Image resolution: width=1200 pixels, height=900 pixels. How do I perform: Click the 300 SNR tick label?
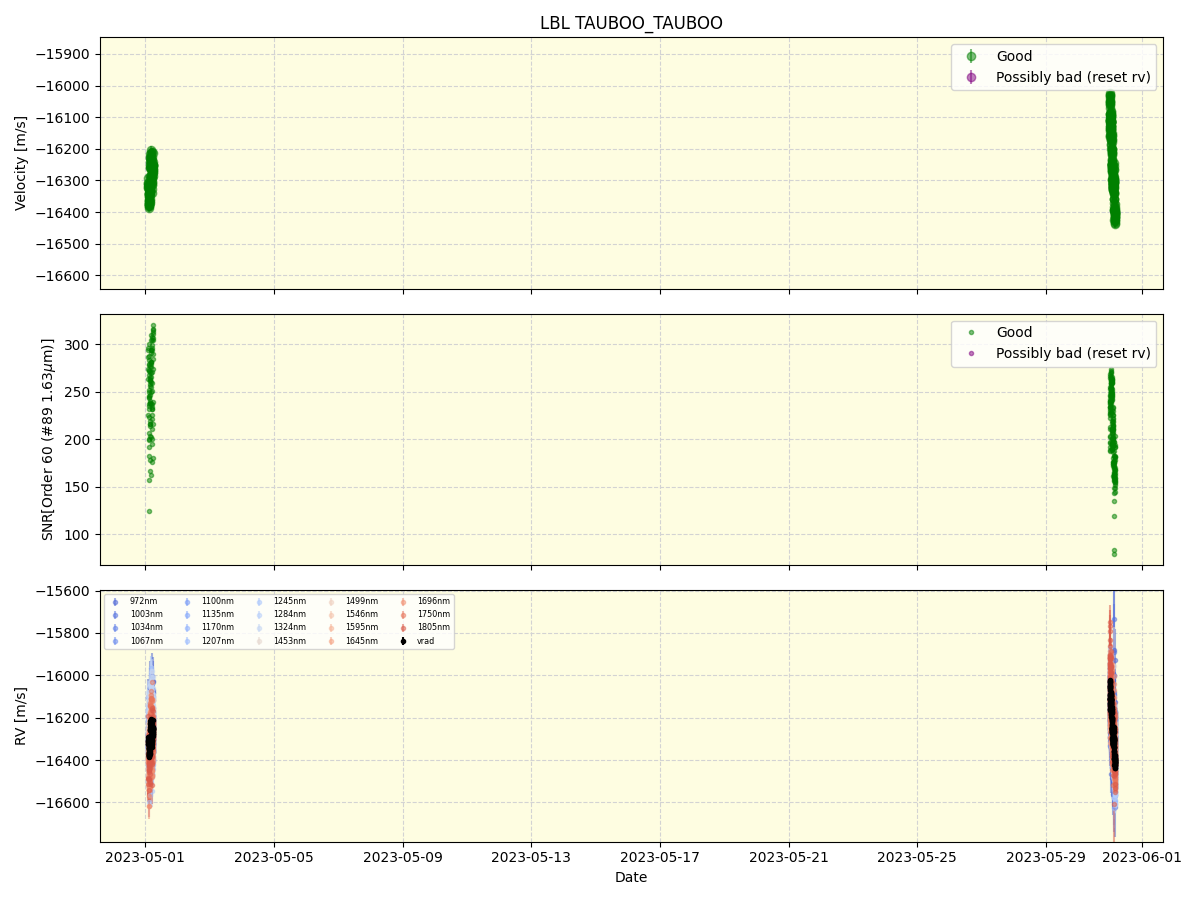coord(78,345)
